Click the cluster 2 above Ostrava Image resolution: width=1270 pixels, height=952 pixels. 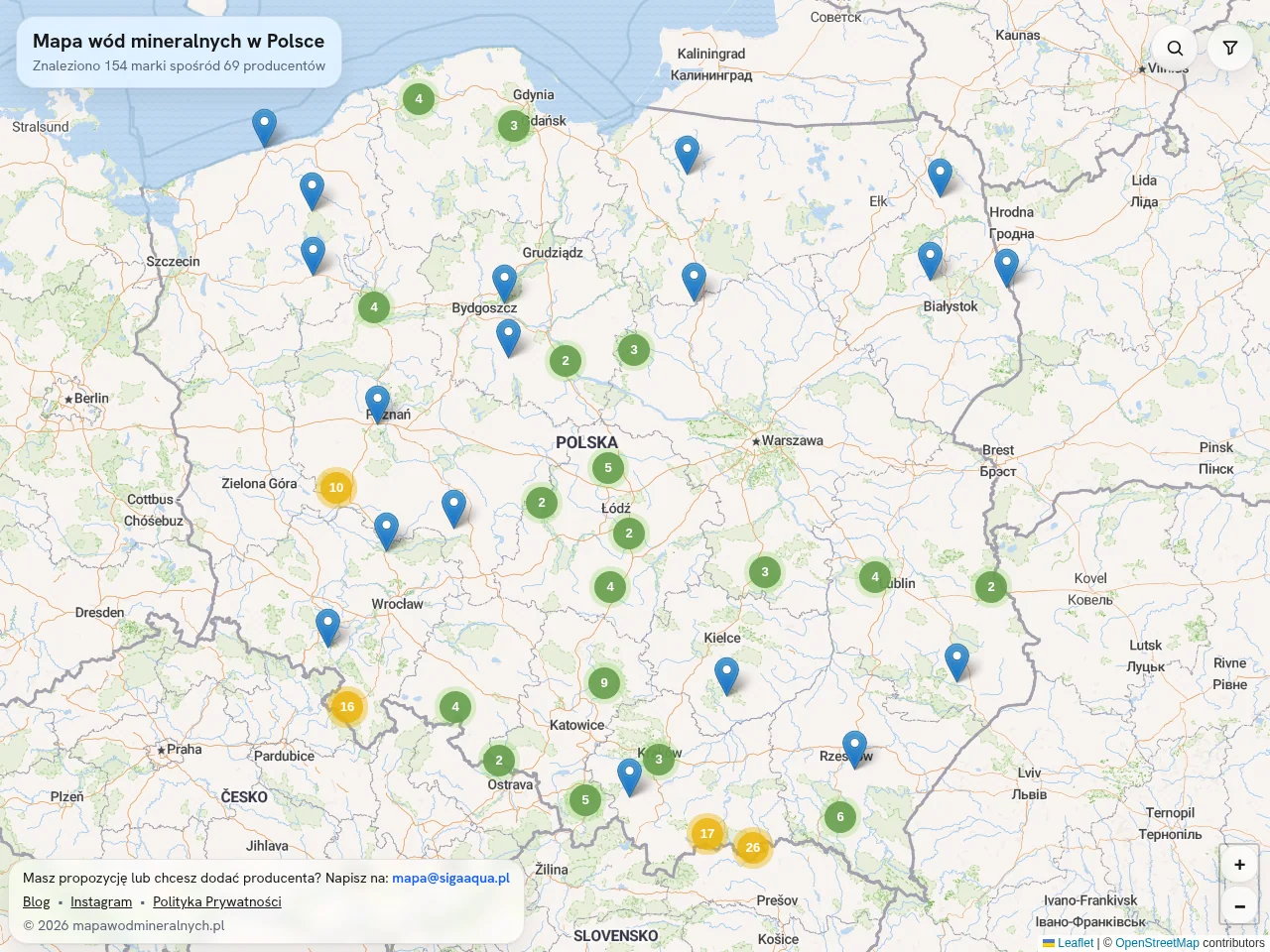pos(499,760)
